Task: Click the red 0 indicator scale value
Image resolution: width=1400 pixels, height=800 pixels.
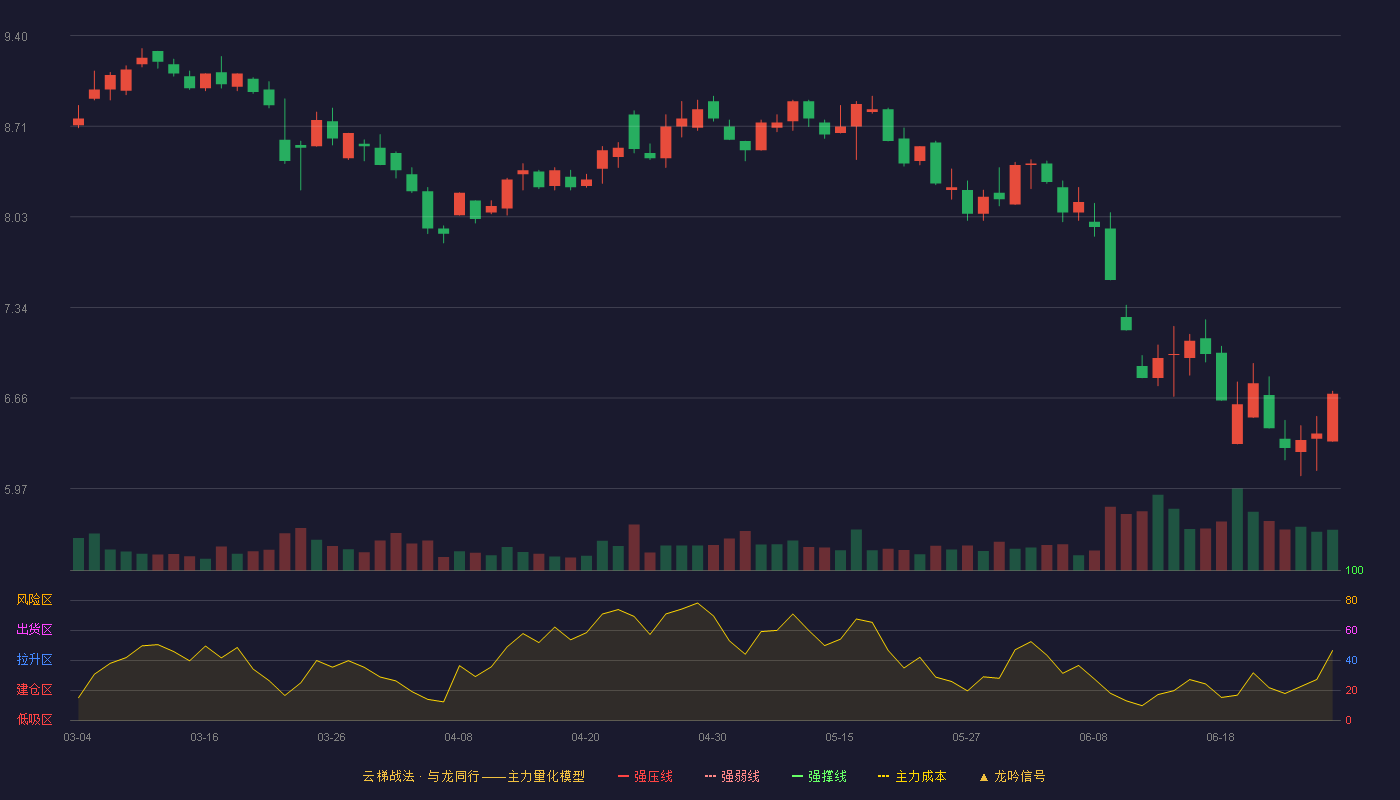Action: click(1348, 720)
